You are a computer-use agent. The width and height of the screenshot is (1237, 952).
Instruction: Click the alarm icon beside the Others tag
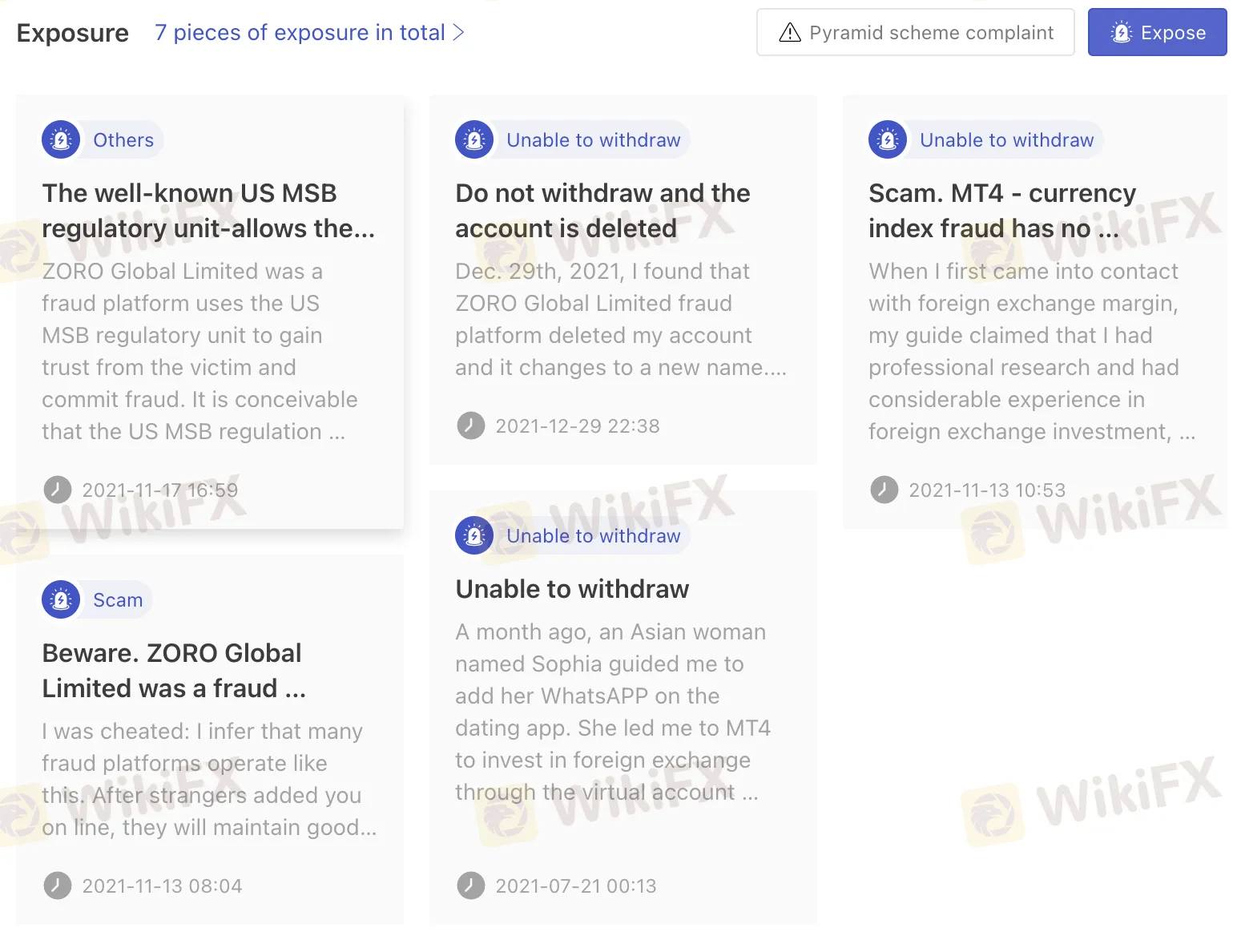pyautogui.click(x=61, y=140)
